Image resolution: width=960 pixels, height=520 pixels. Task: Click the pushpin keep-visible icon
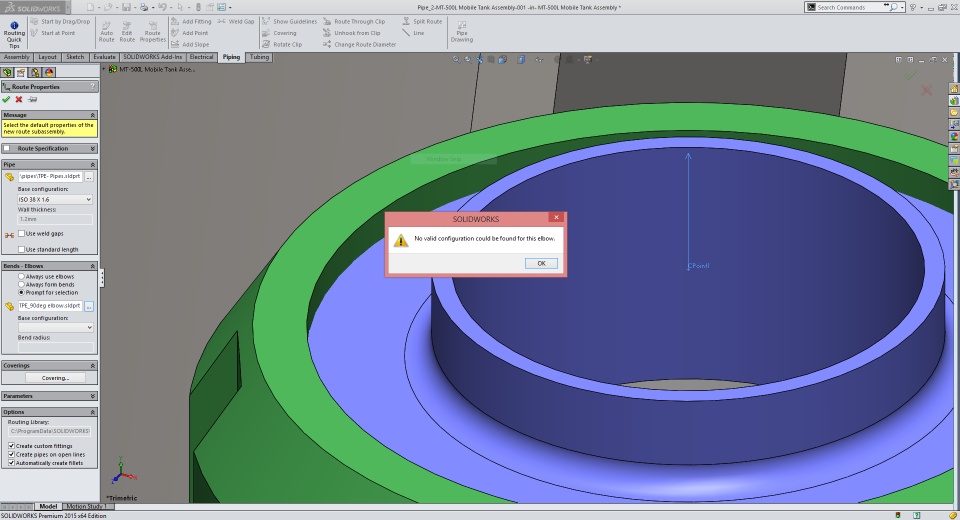[x=32, y=99]
